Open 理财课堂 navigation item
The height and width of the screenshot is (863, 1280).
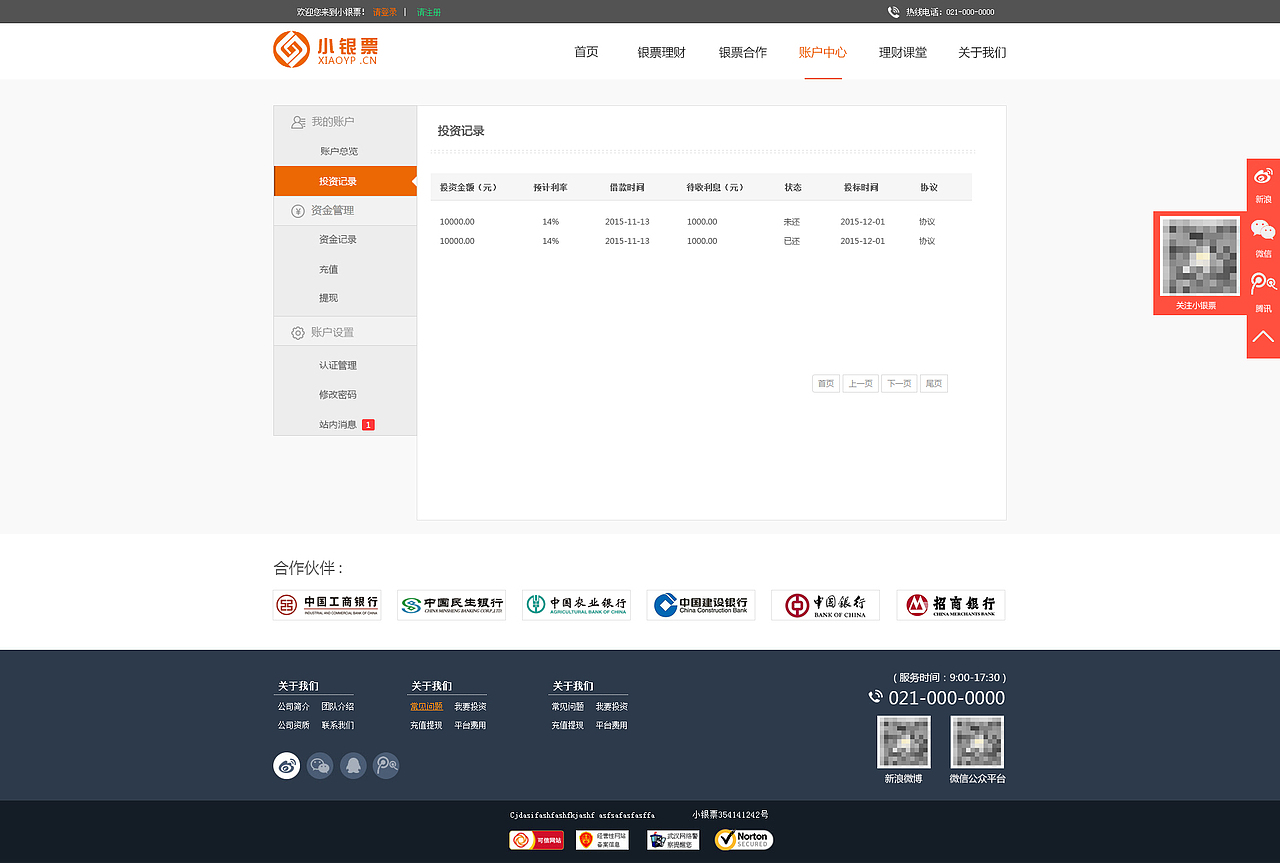[x=903, y=52]
